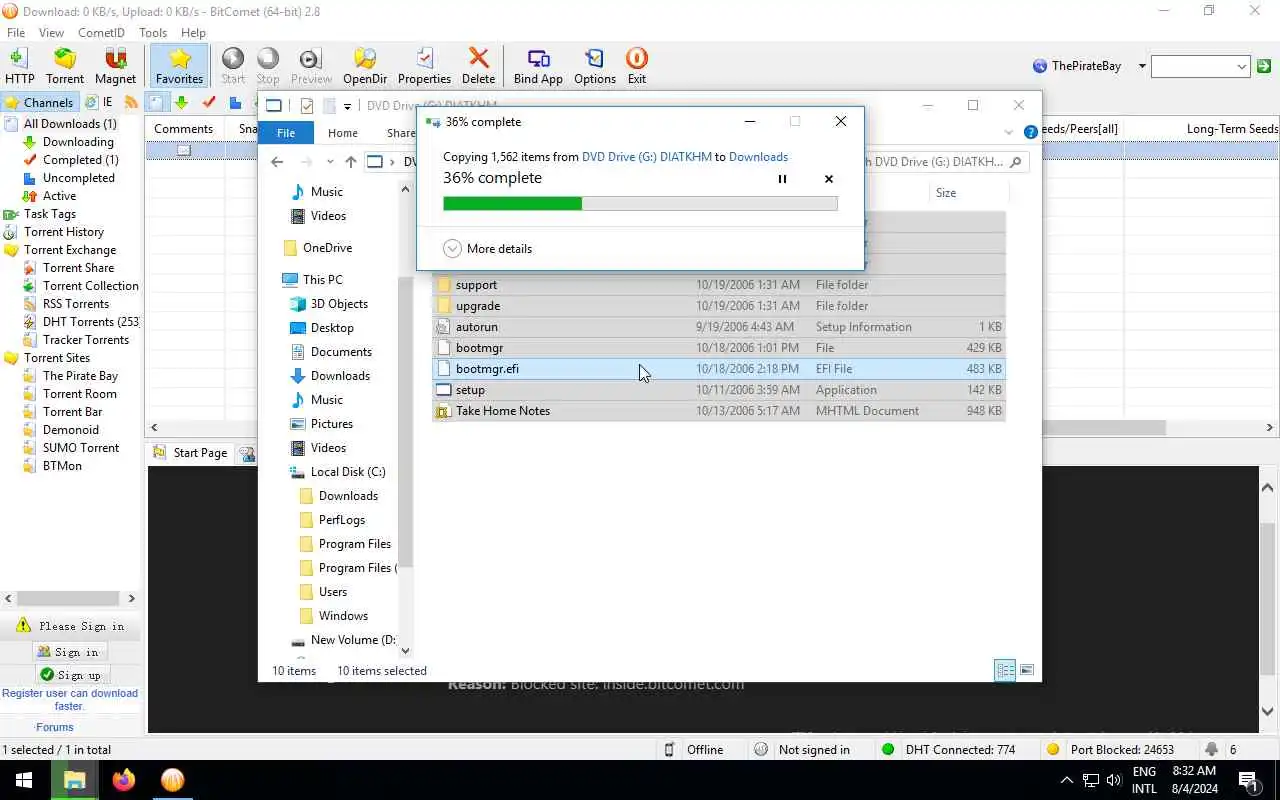Switch Explorer to details view icon

[x=1005, y=670]
